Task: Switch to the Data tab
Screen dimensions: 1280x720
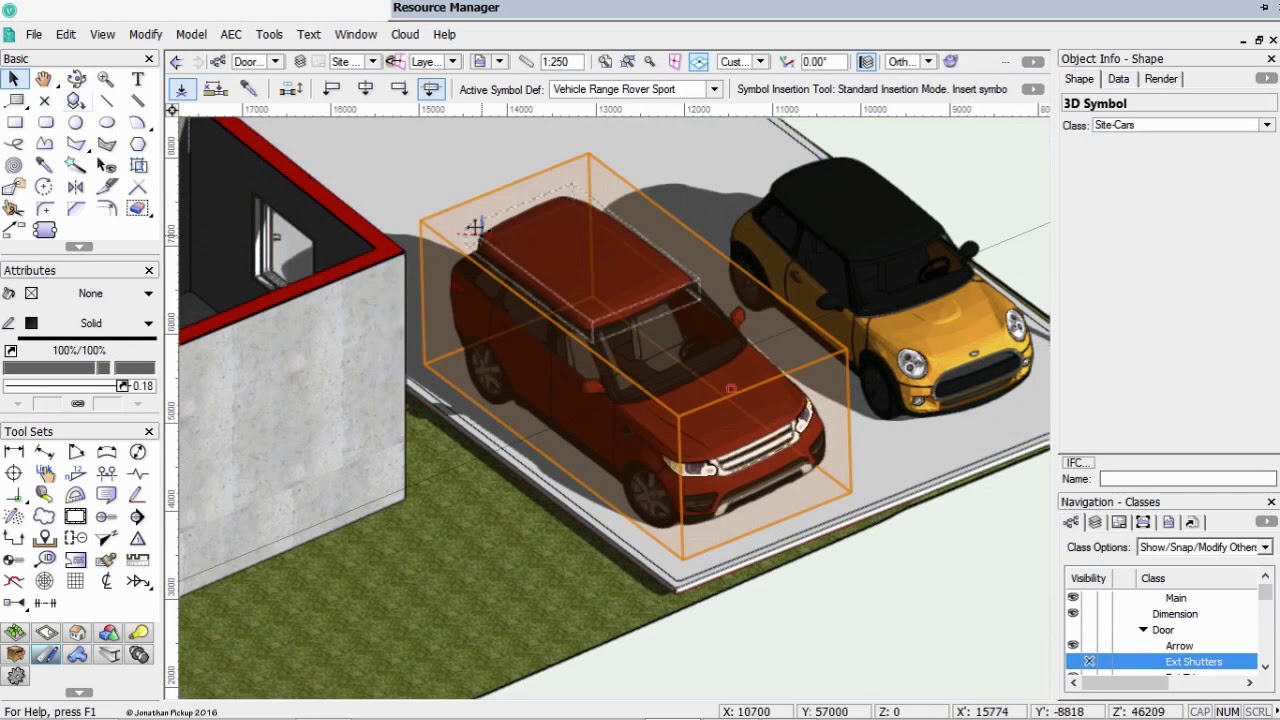Action: click(x=1118, y=79)
